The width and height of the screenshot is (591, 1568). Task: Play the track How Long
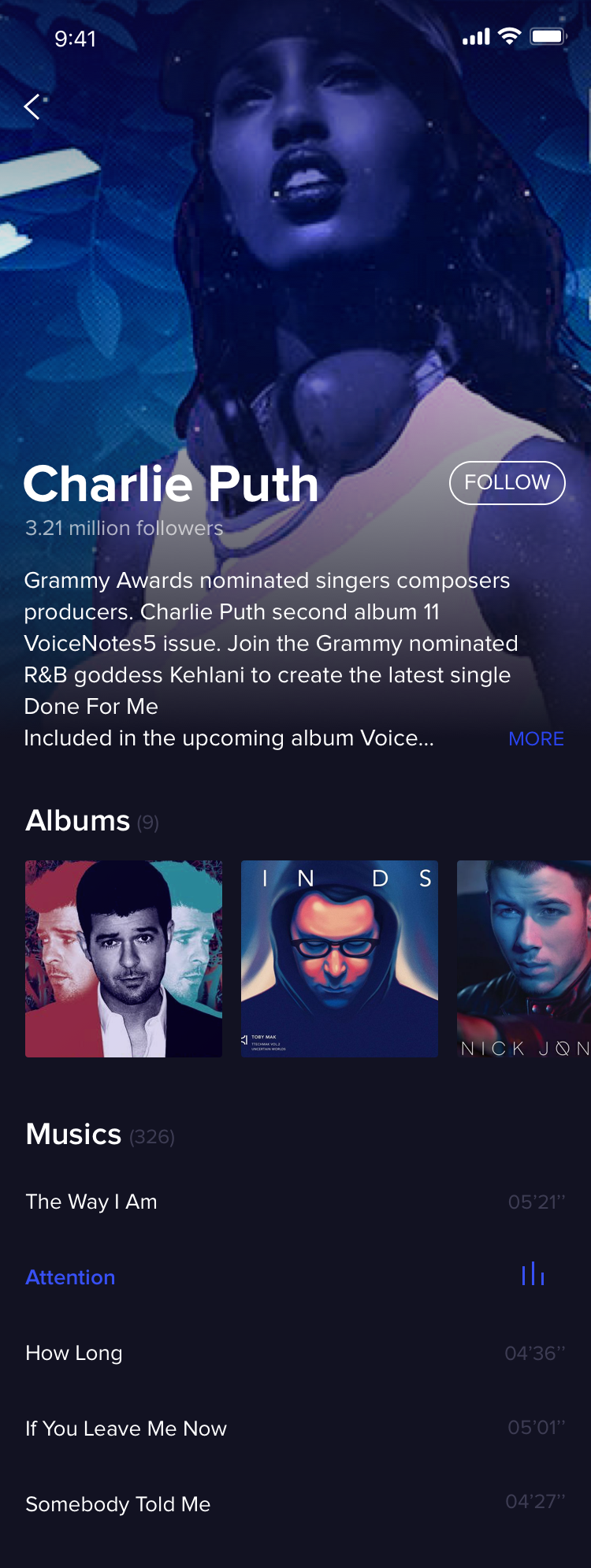(295, 1353)
